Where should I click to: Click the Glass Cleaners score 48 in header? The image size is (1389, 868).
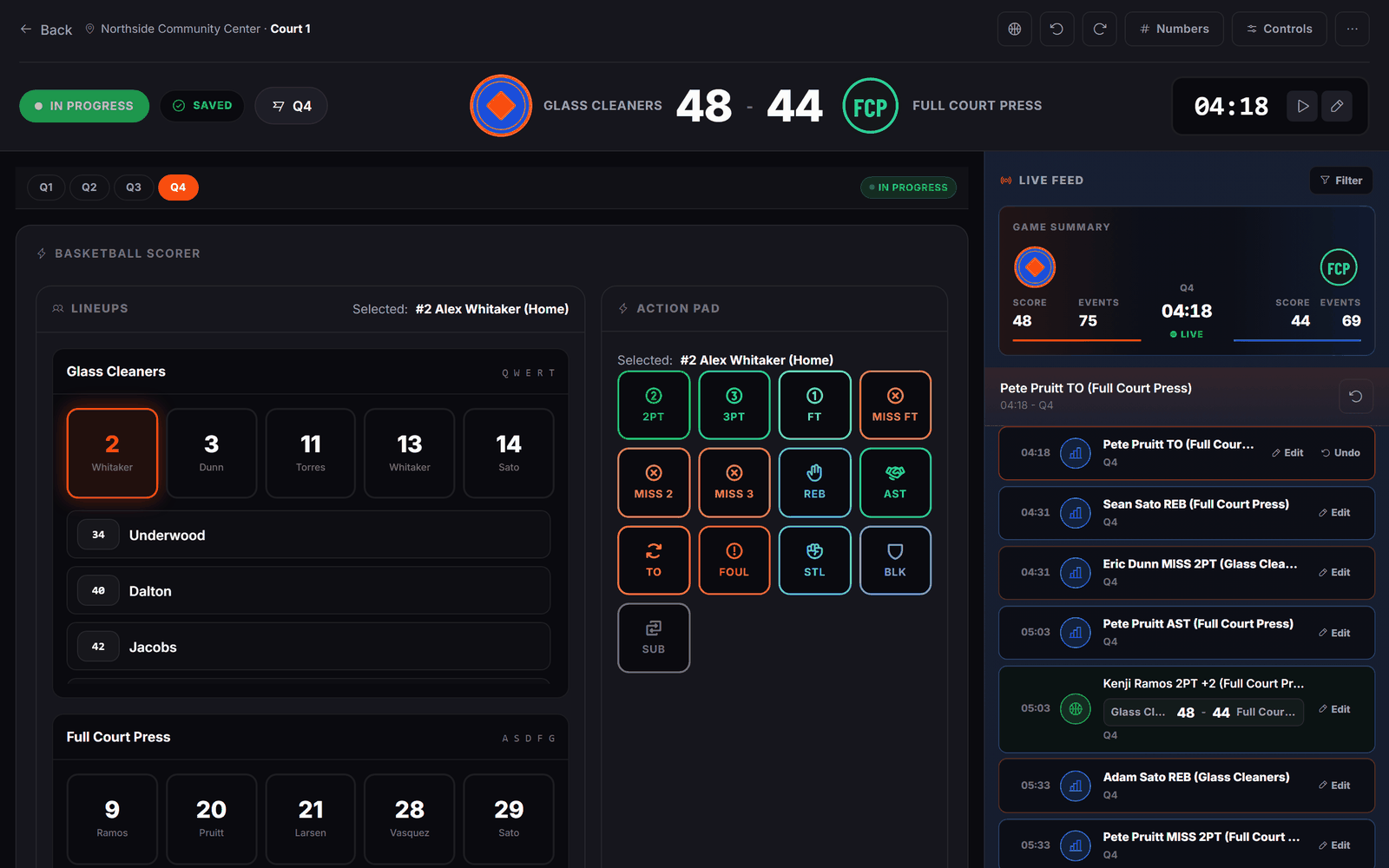pos(704,107)
